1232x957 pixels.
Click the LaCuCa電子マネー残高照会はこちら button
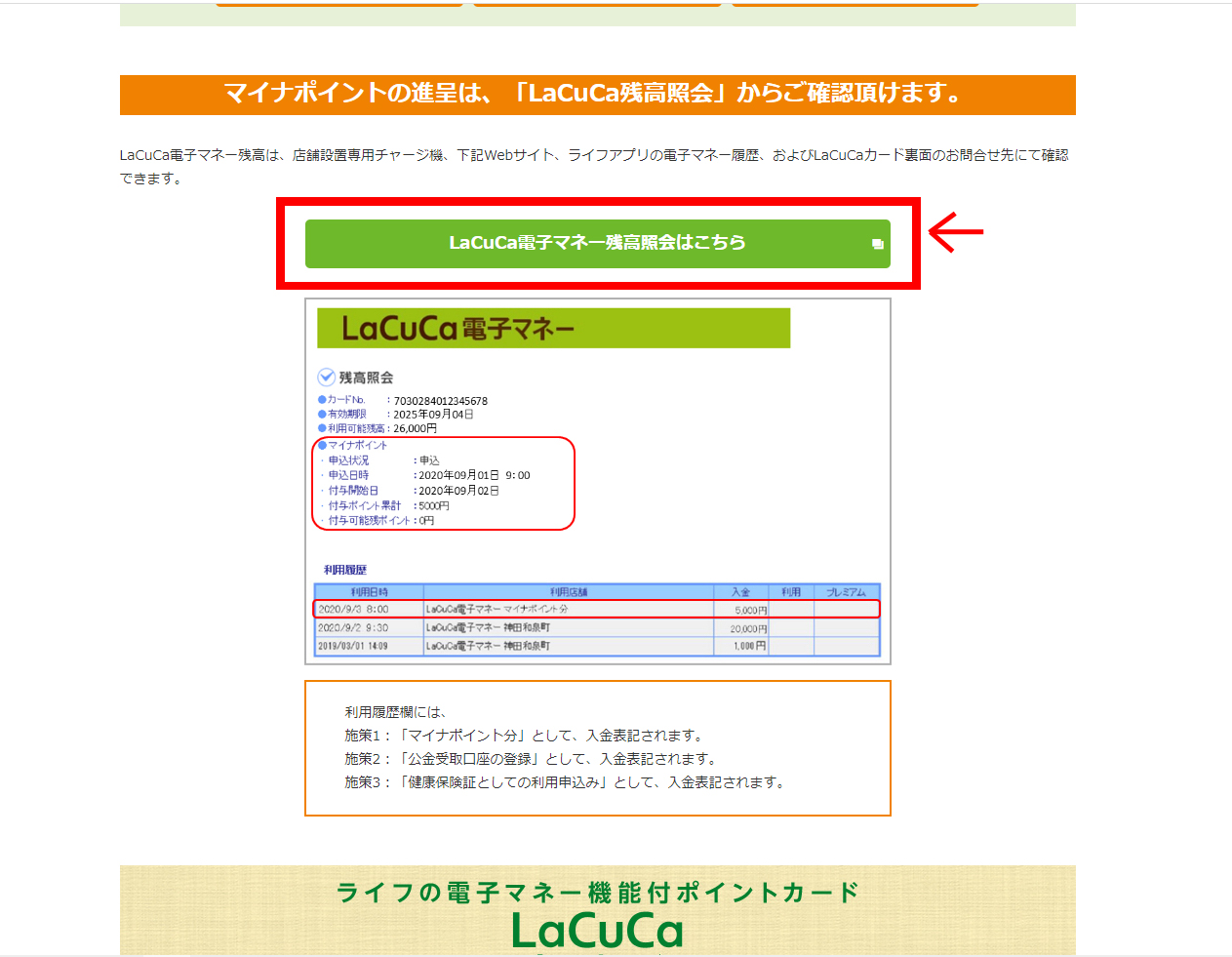[x=597, y=244]
